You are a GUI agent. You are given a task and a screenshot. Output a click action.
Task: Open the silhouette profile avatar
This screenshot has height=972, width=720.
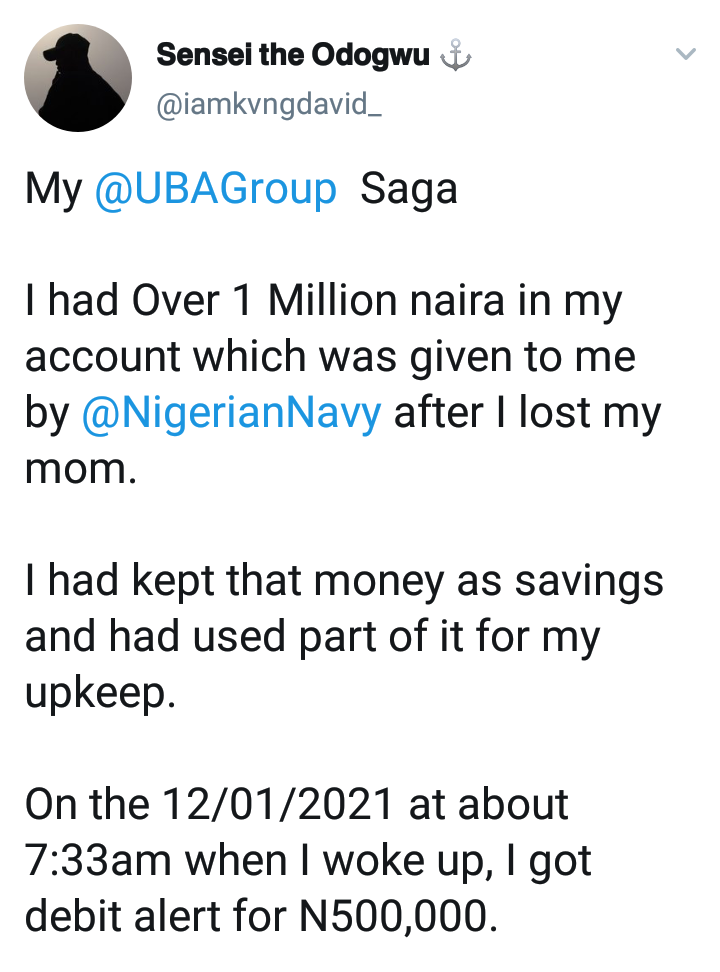pos(78,78)
